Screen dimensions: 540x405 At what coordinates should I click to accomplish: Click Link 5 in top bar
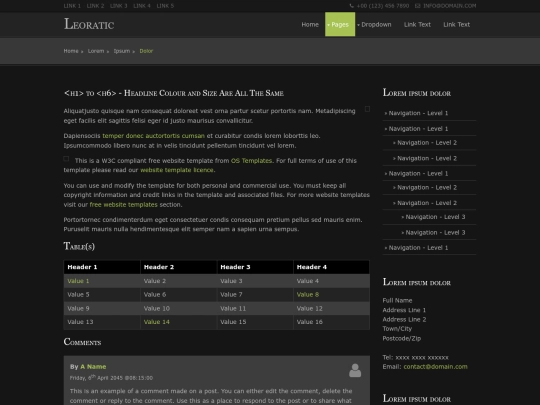(x=165, y=6)
